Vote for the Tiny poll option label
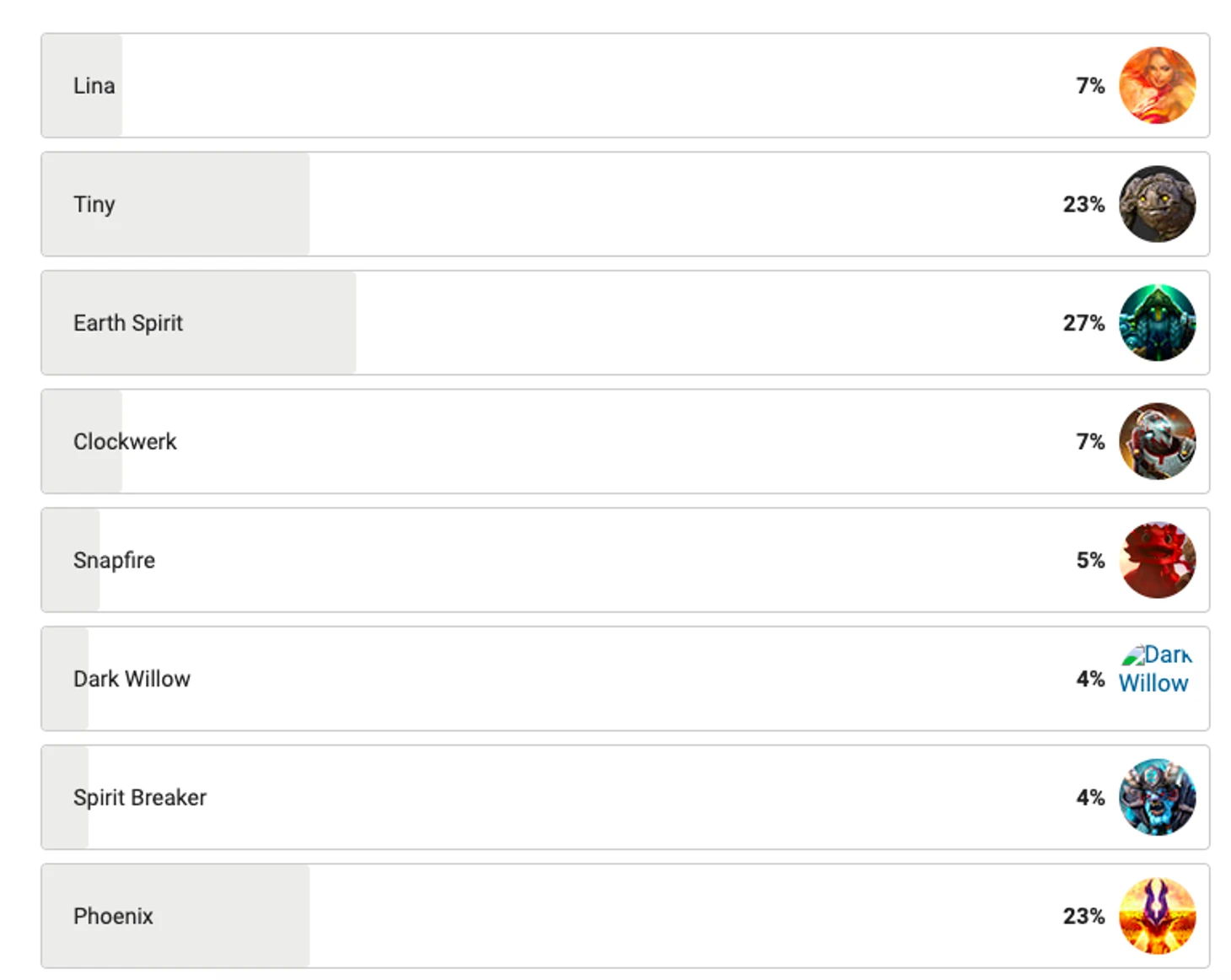 94,205
